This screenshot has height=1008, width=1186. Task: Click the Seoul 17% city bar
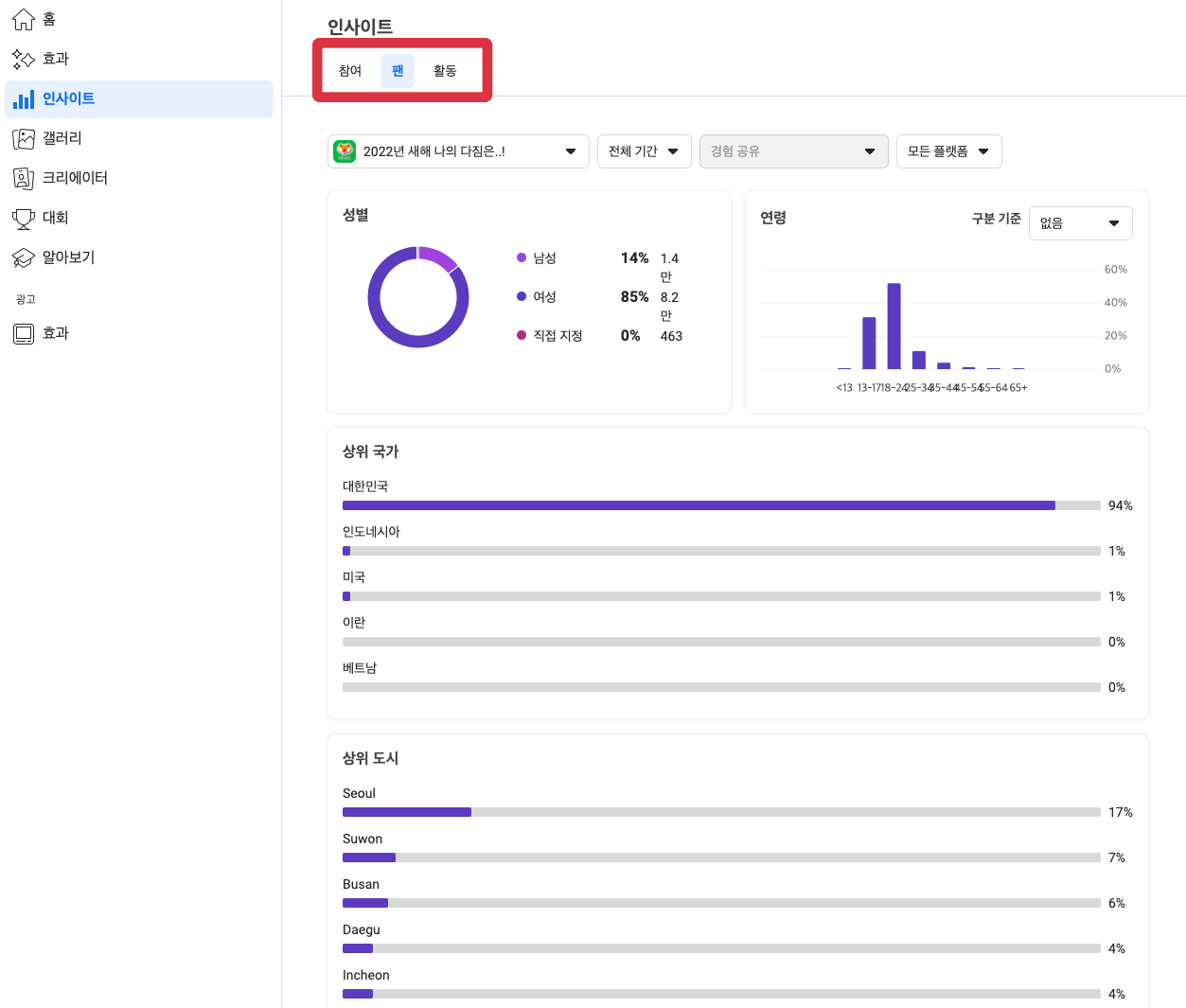click(721, 812)
